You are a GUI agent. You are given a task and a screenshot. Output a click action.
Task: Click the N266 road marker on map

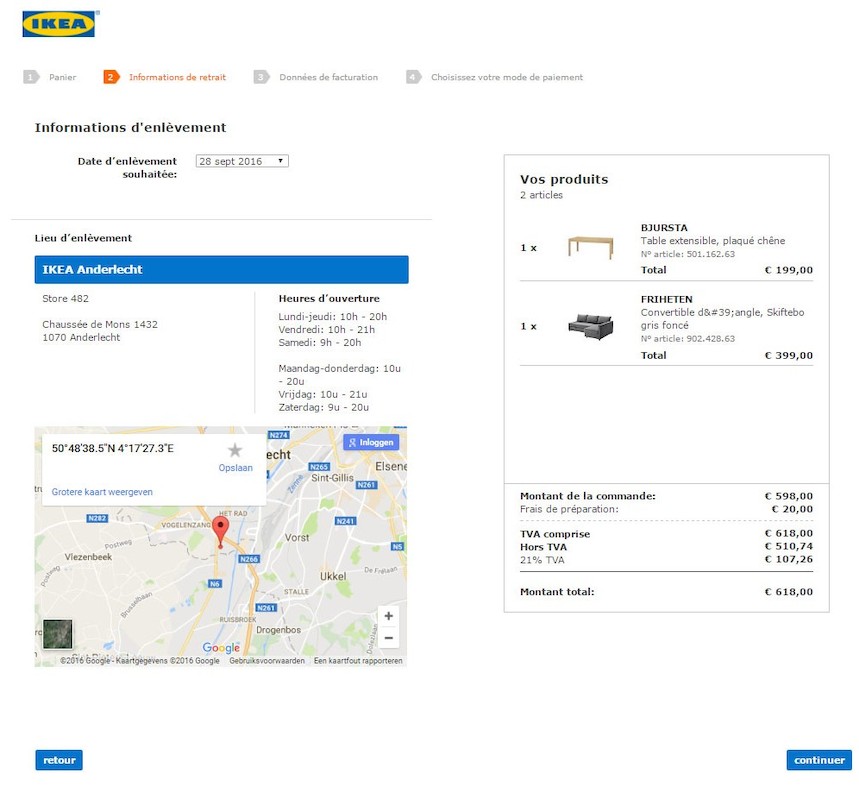tap(249, 559)
